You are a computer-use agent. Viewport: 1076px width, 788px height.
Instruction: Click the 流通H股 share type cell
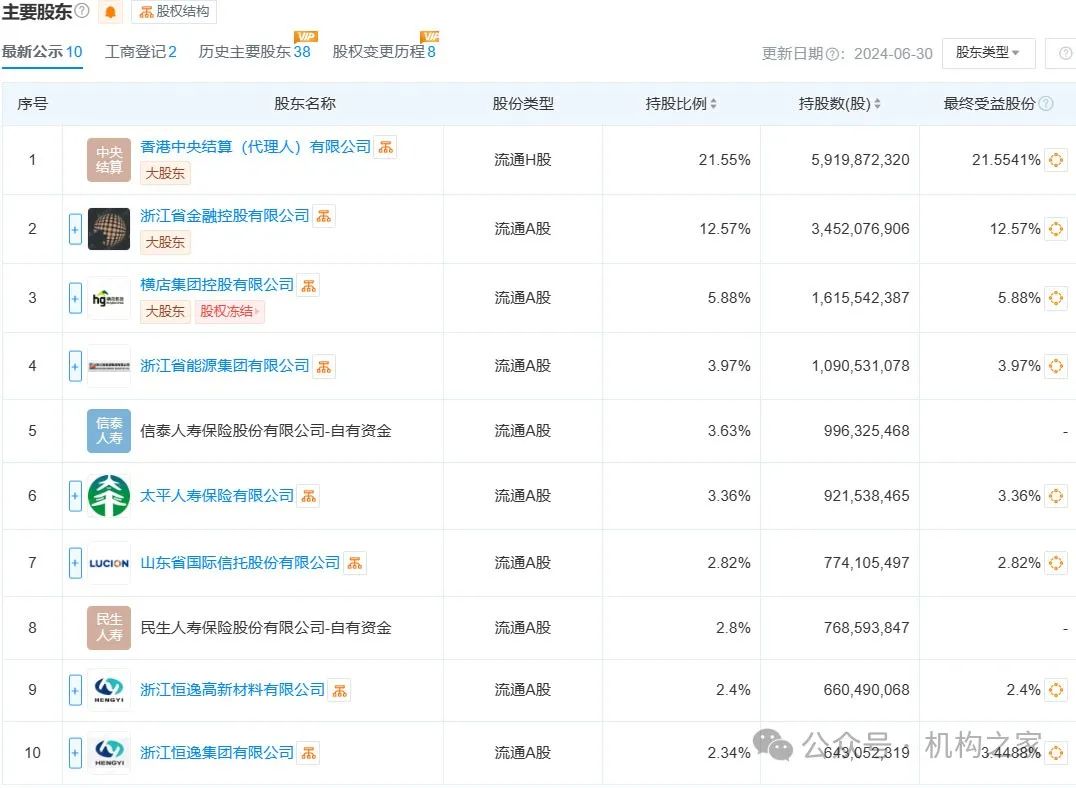tap(523, 160)
